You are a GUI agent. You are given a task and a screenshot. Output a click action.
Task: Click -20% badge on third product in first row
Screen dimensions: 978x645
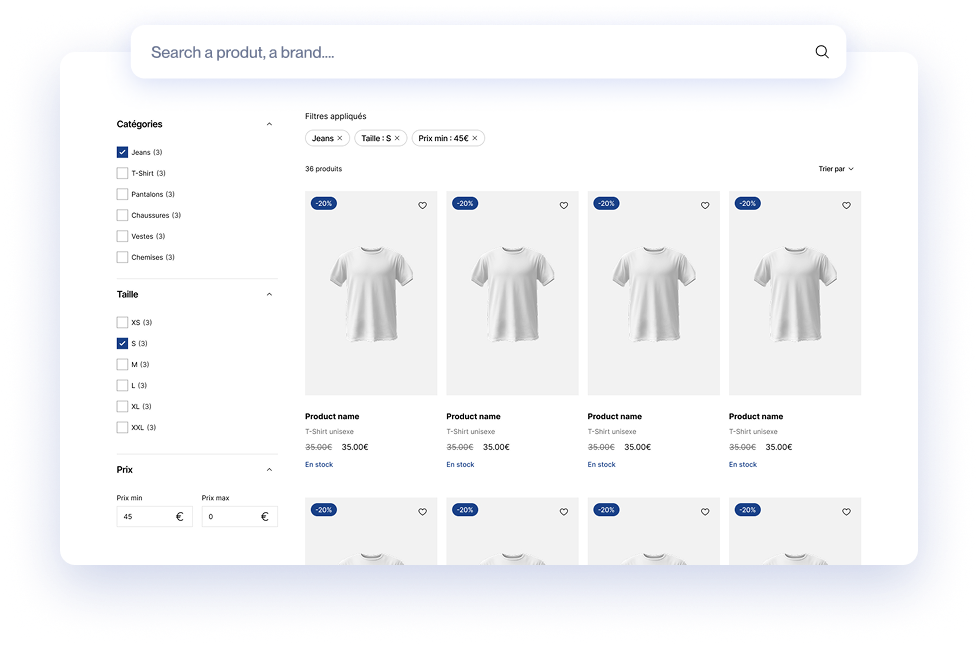coord(606,203)
